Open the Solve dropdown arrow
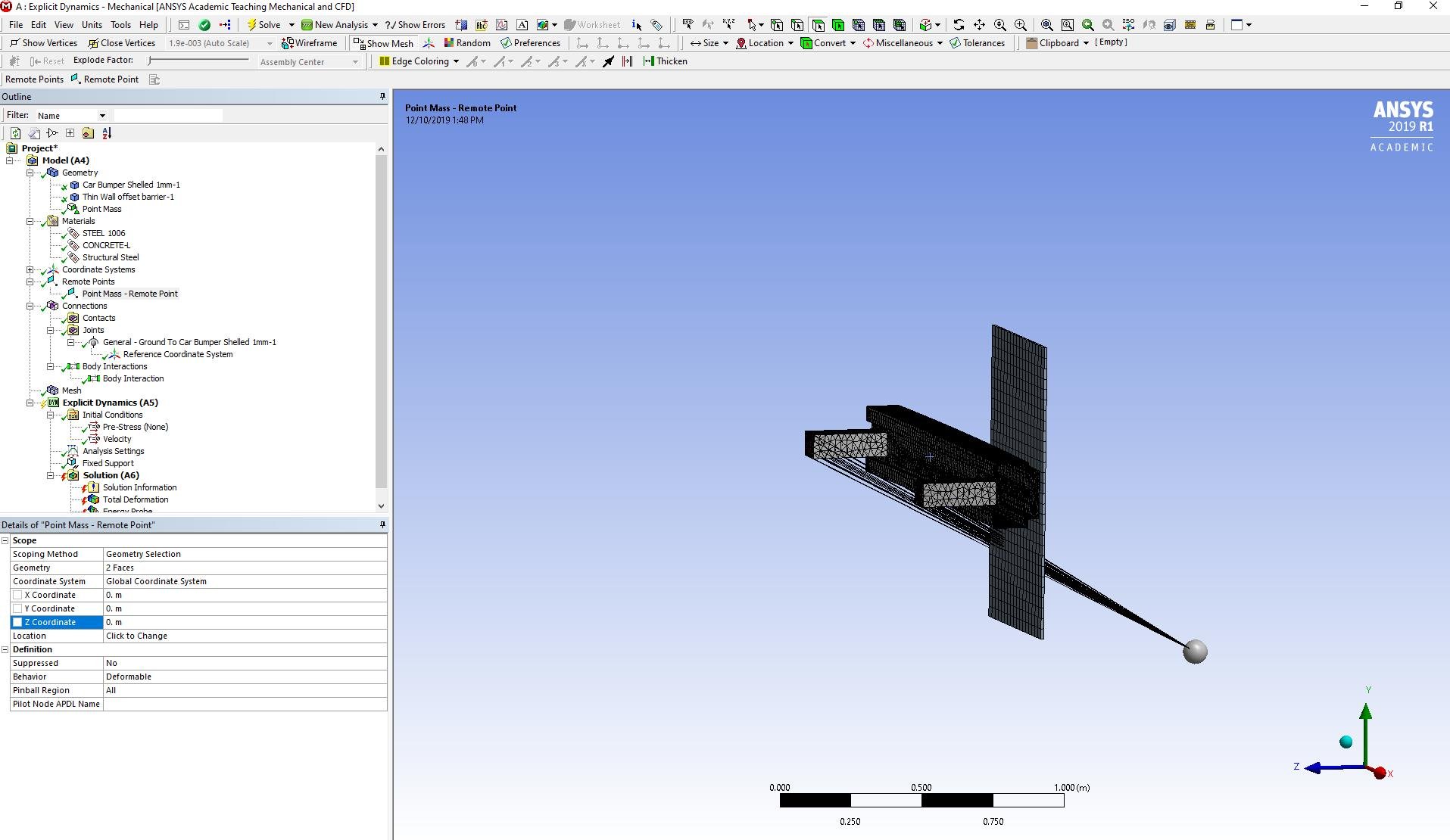This screenshot has height=840, width=1450. point(292,25)
